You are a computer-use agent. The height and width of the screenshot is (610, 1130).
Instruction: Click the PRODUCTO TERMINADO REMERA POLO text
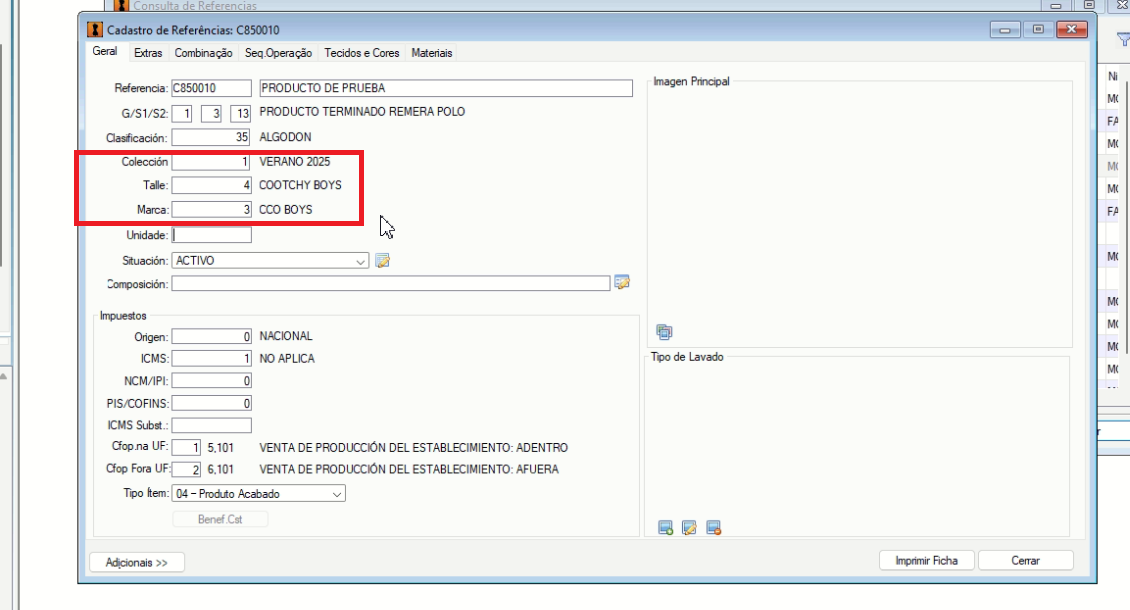pos(362,112)
